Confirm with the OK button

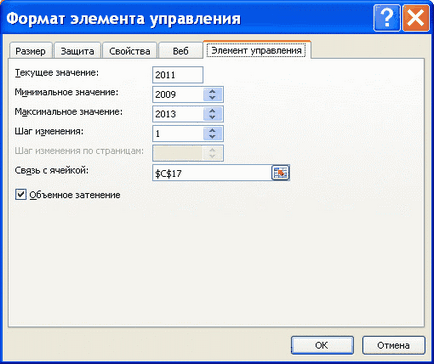[322, 345]
